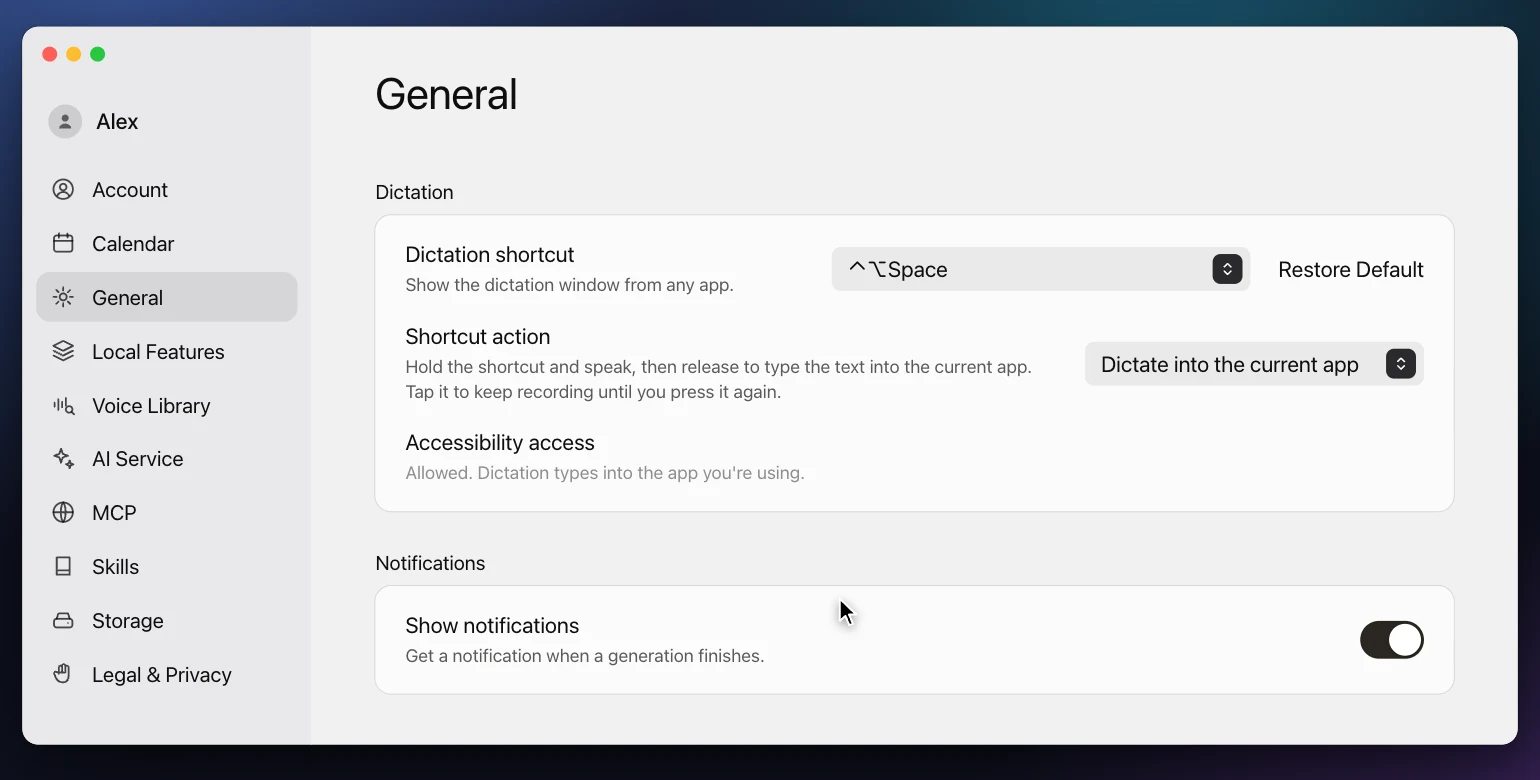The width and height of the screenshot is (1540, 780).
Task: Select the General sidebar label
Action: tap(128, 298)
